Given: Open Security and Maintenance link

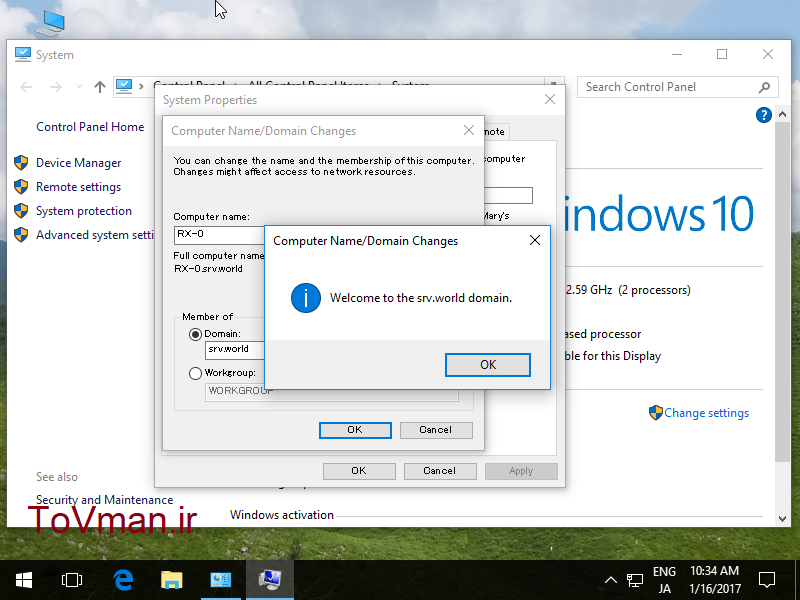Looking at the screenshot, I should coord(104,499).
